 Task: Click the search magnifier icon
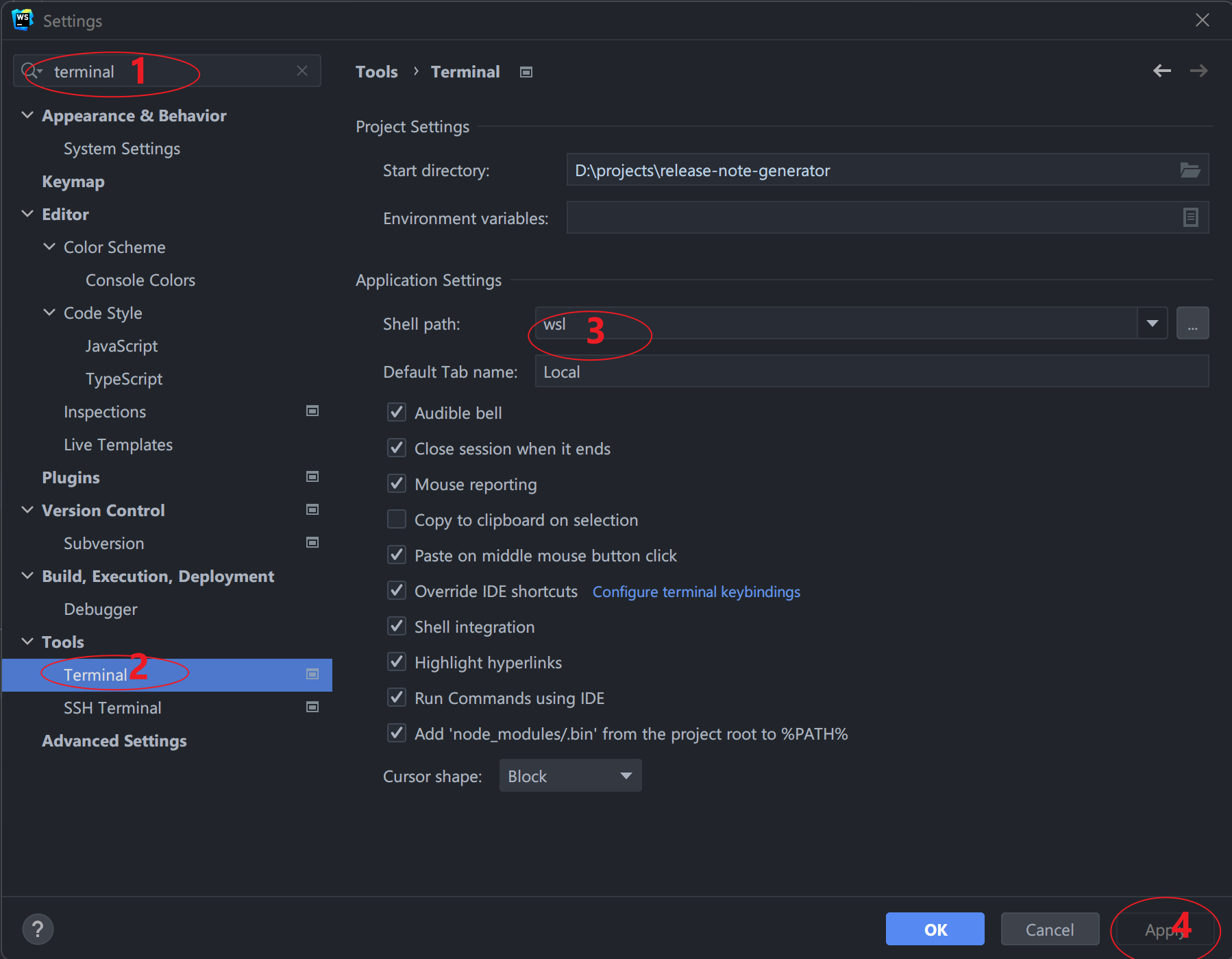pyautogui.click(x=30, y=71)
